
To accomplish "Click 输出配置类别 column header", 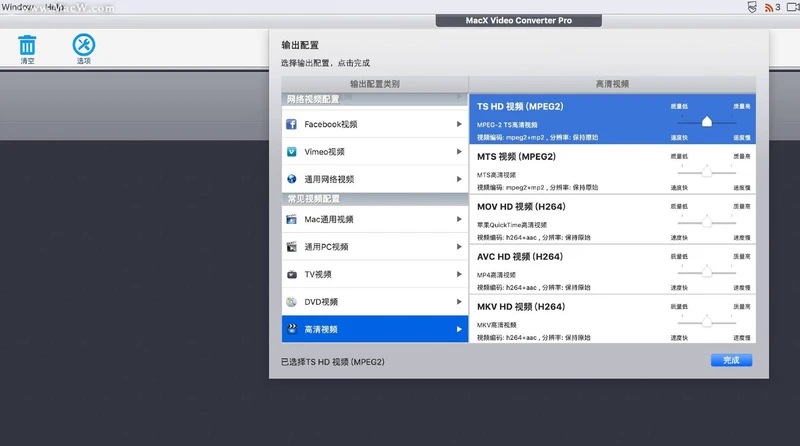I will click(x=375, y=84).
